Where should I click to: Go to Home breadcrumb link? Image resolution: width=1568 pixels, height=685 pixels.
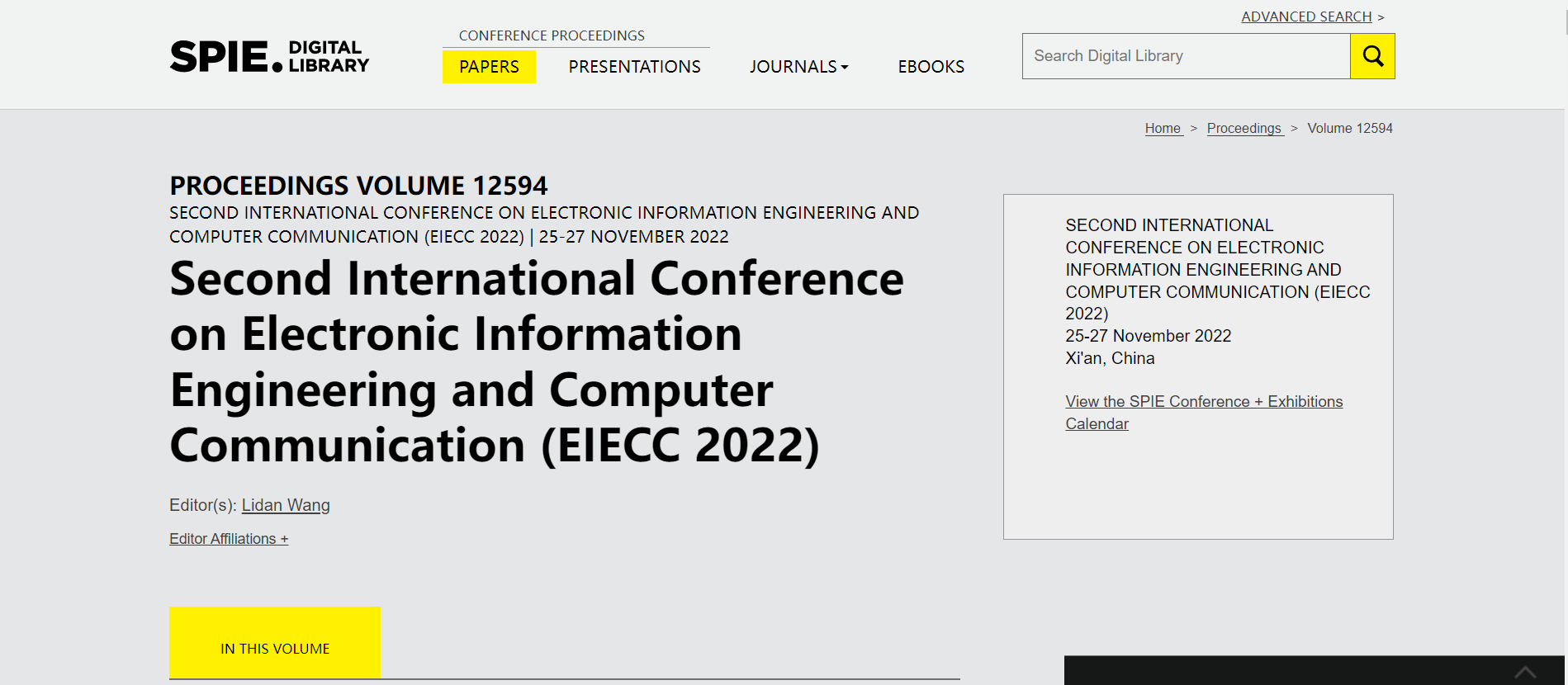coord(1163,128)
